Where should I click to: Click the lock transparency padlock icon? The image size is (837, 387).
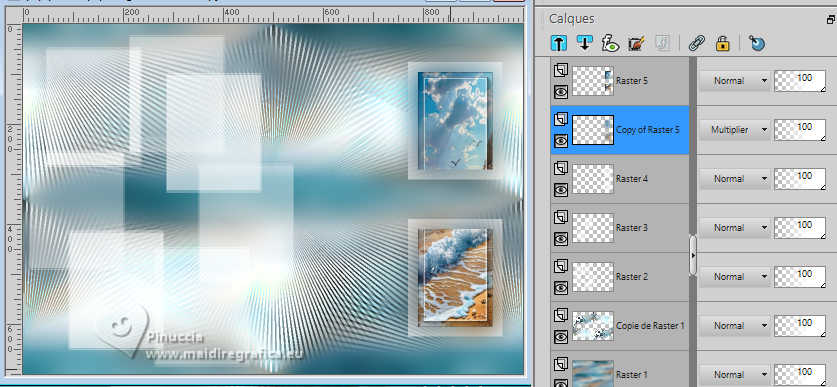(x=722, y=43)
